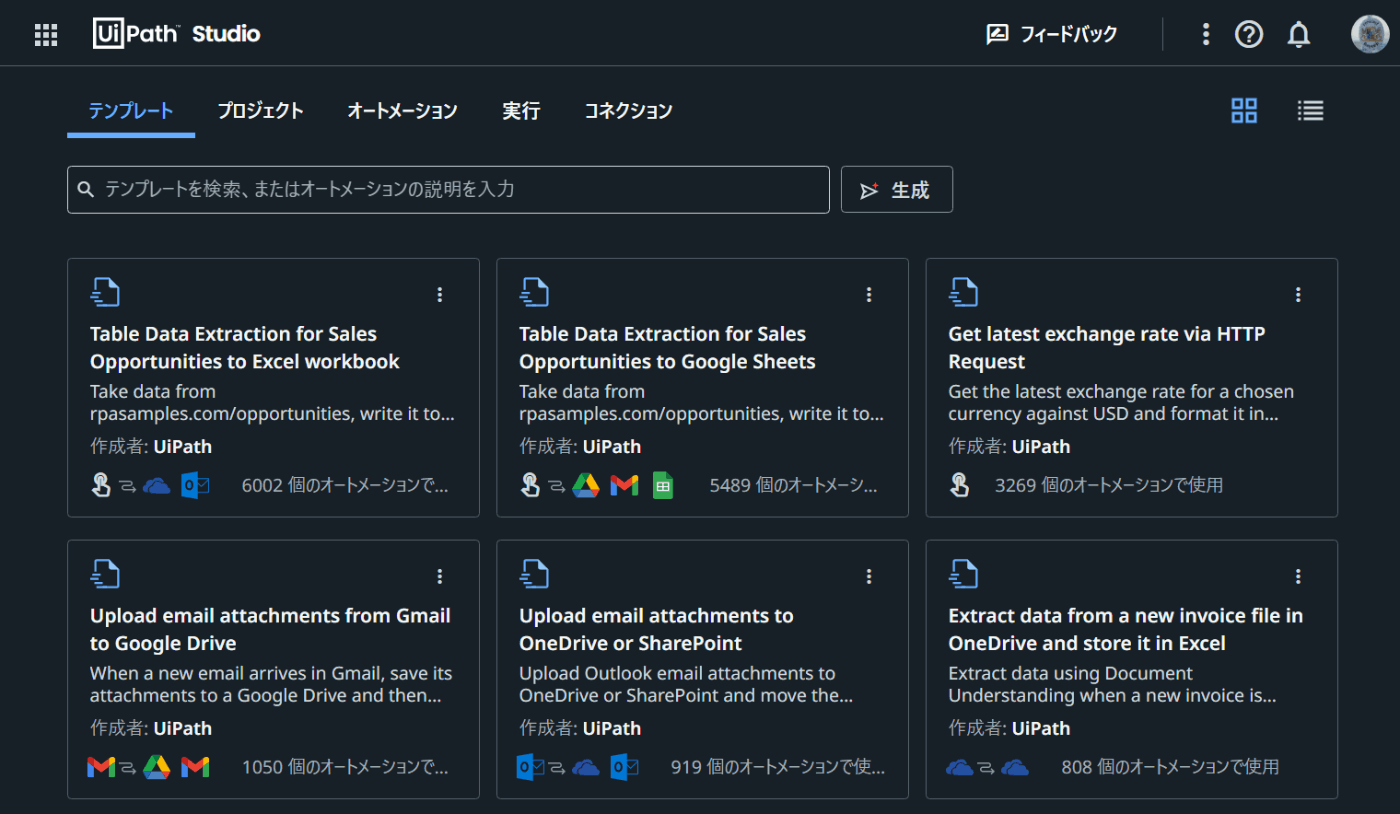Click description 'Get the latest exchange rate for'
The height and width of the screenshot is (814, 1400).
(1121, 403)
